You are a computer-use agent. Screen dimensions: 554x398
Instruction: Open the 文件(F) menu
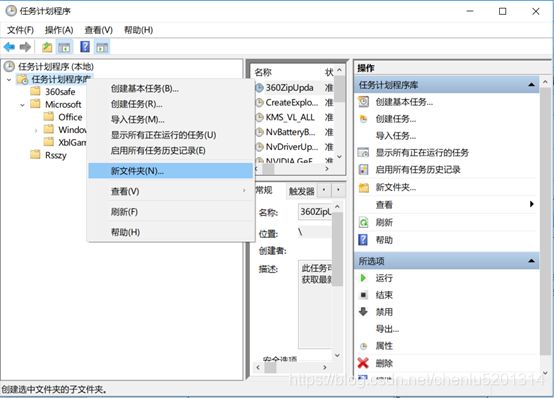[20, 30]
